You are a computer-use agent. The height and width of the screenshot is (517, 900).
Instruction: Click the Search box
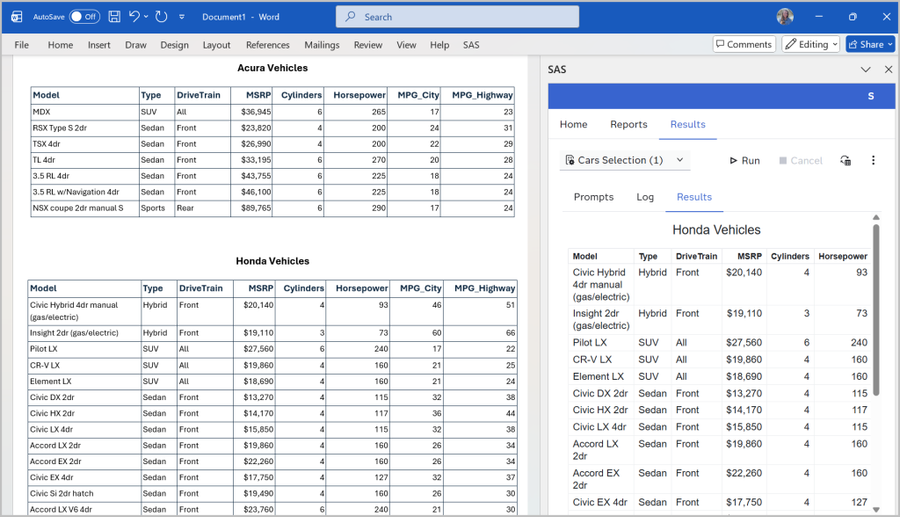click(457, 17)
